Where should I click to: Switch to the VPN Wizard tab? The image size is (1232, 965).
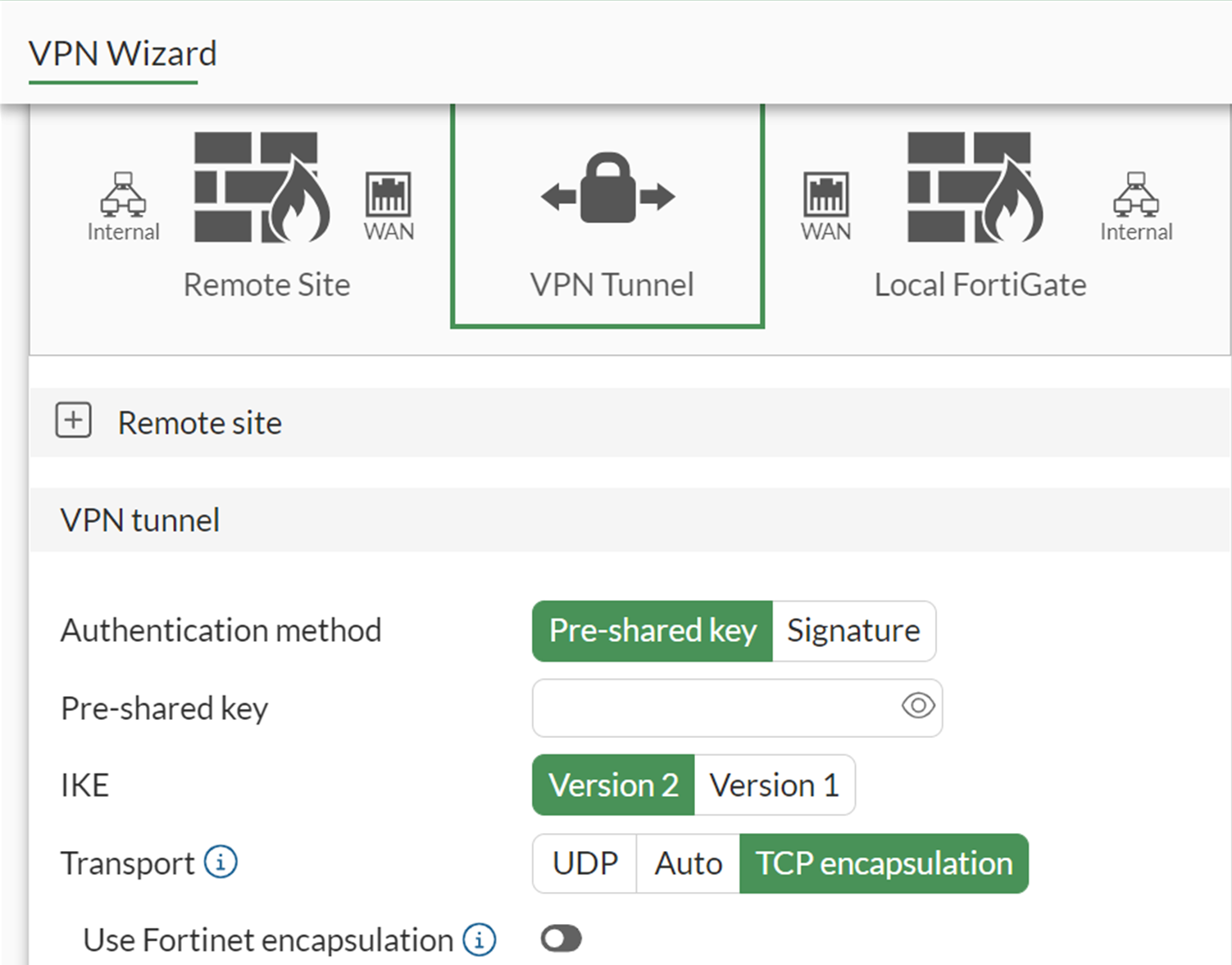point(123,52)
